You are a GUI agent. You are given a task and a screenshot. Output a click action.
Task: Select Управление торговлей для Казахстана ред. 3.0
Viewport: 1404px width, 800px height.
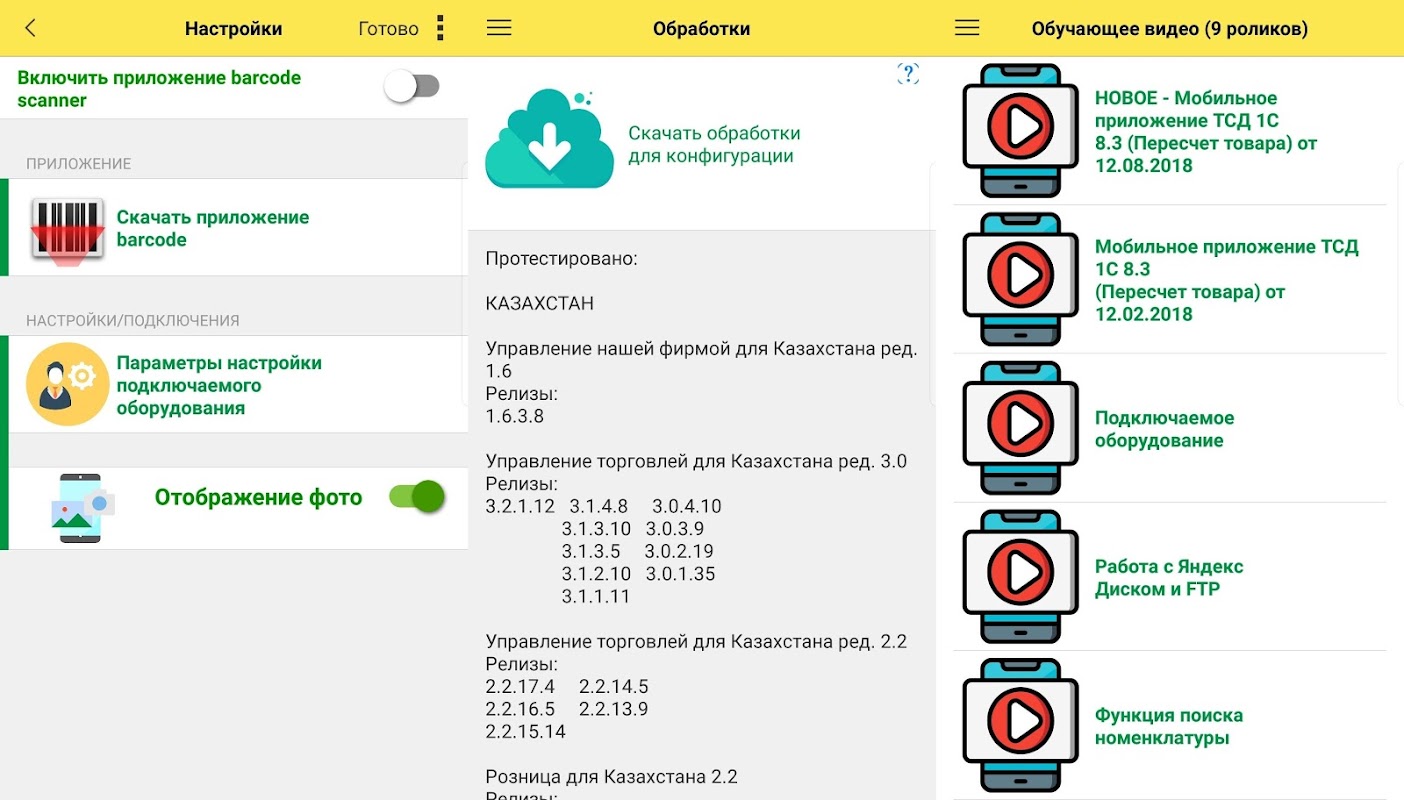tap(696, 462)
